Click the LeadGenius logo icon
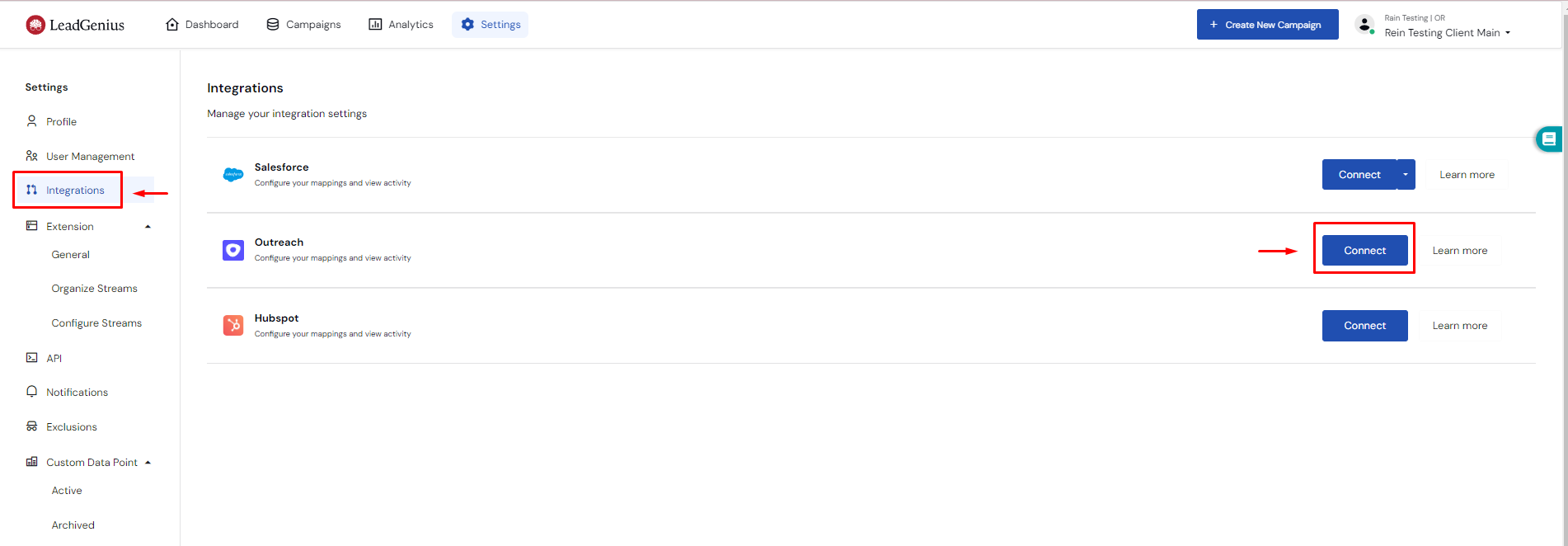The image size is (1568, 546). tap(35, 25)
